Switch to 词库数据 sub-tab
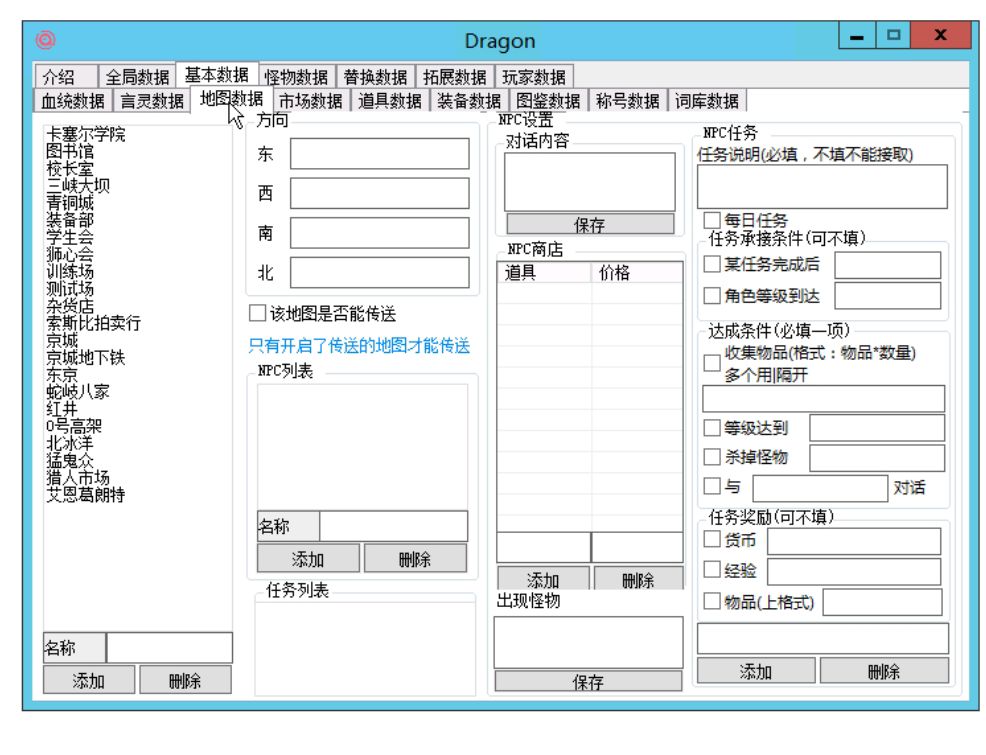This screenshot has width=986, height=755. click(707, 101)
